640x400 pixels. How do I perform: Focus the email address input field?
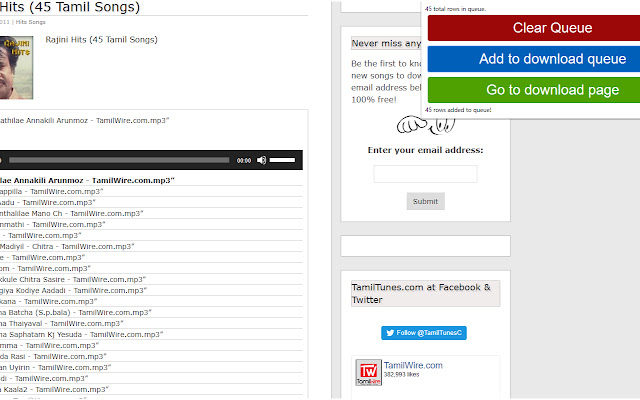click(425, 174)
